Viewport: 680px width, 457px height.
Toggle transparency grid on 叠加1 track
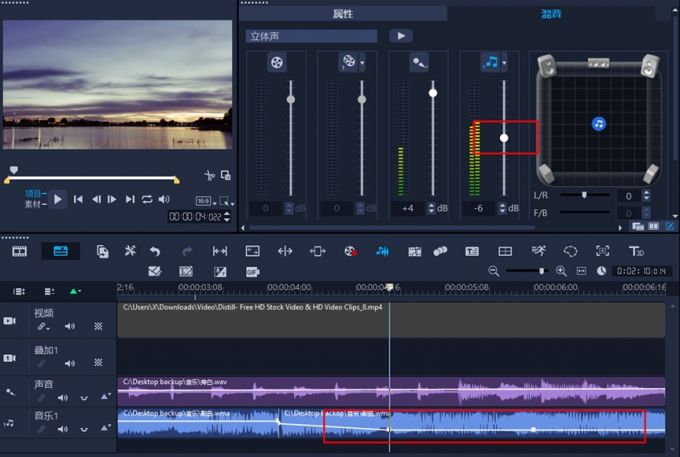pos(98,362)
